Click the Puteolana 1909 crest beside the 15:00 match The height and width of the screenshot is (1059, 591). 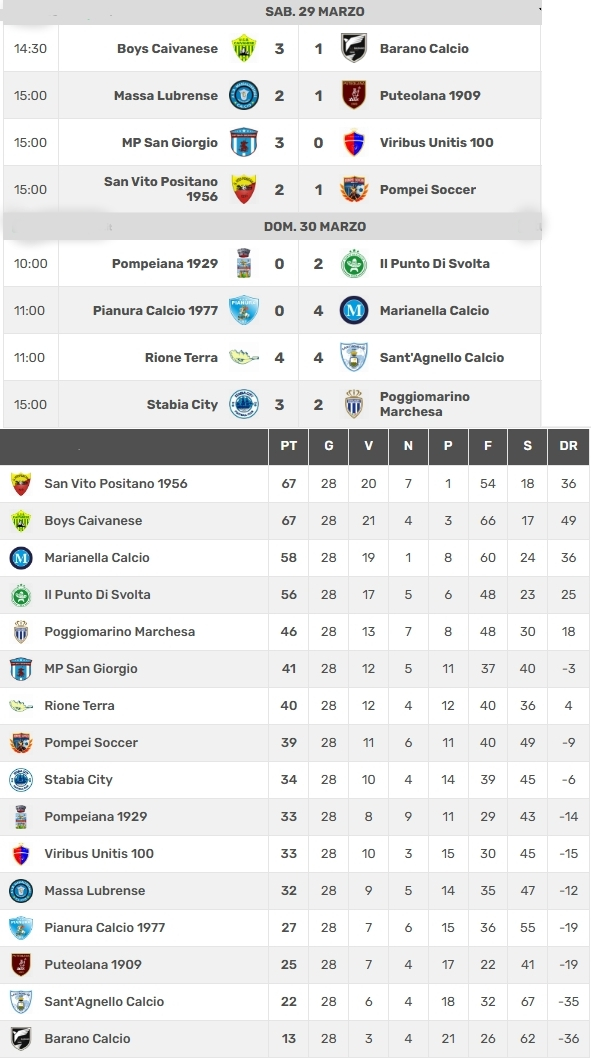point(353,95)
